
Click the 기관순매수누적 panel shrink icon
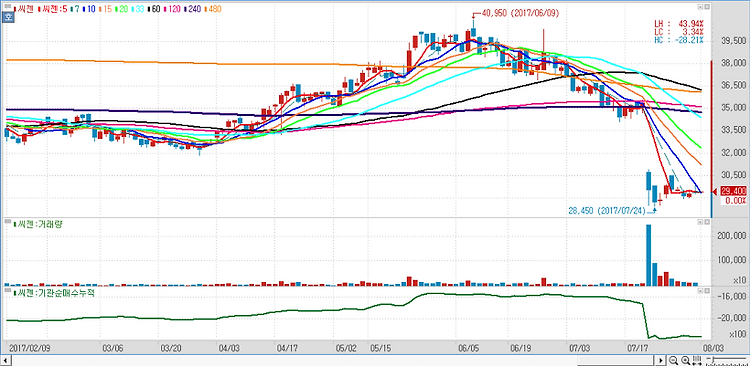700,291
